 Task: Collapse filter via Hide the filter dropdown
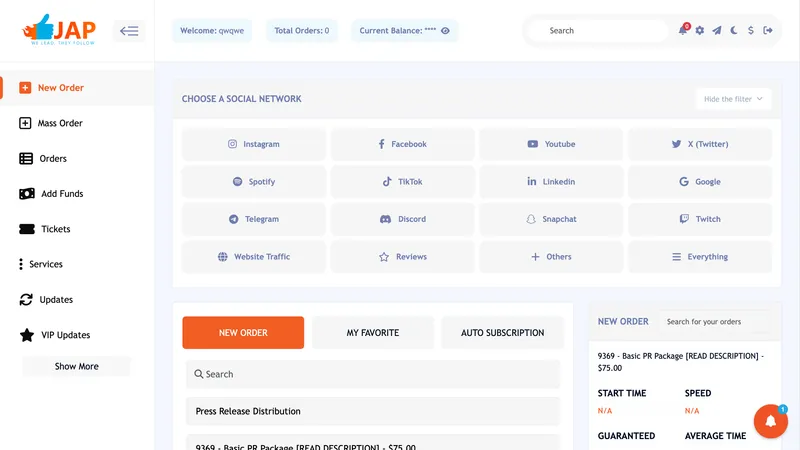coord(733,99)
